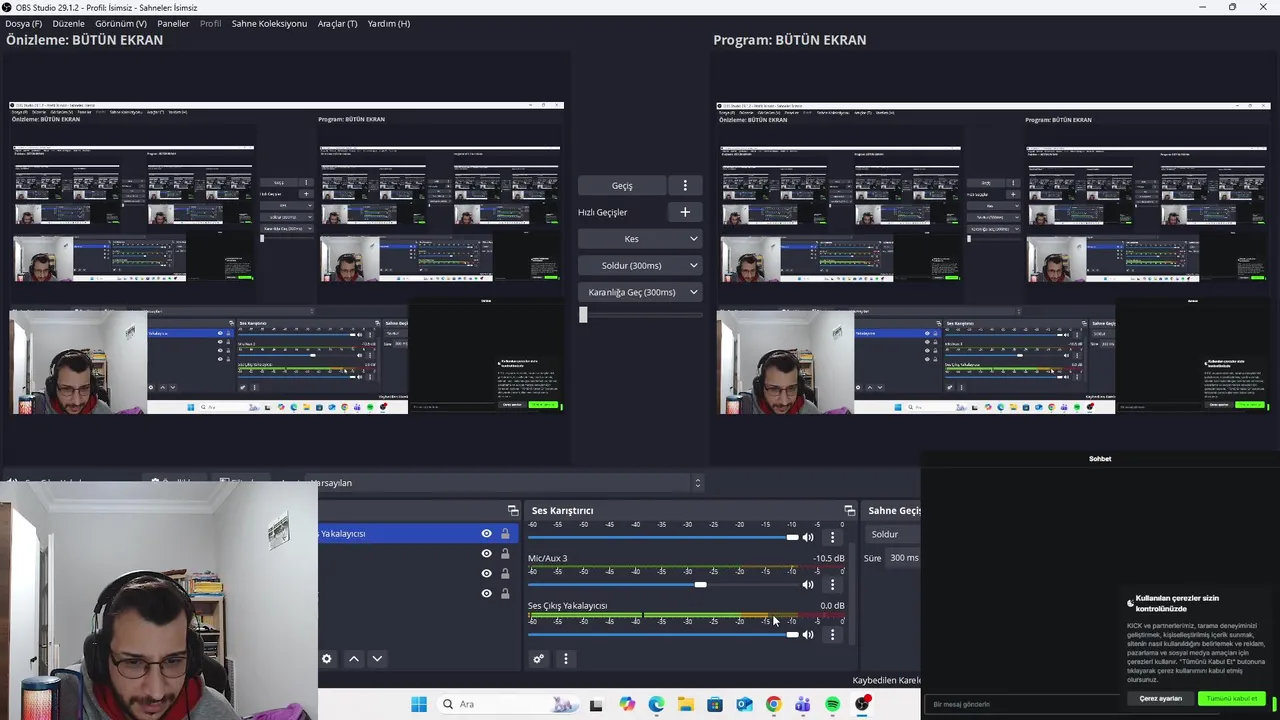This screenshot has width=1280, height=720.
Task: Click the Çerez ayarları button
Action: point(1160,699)
